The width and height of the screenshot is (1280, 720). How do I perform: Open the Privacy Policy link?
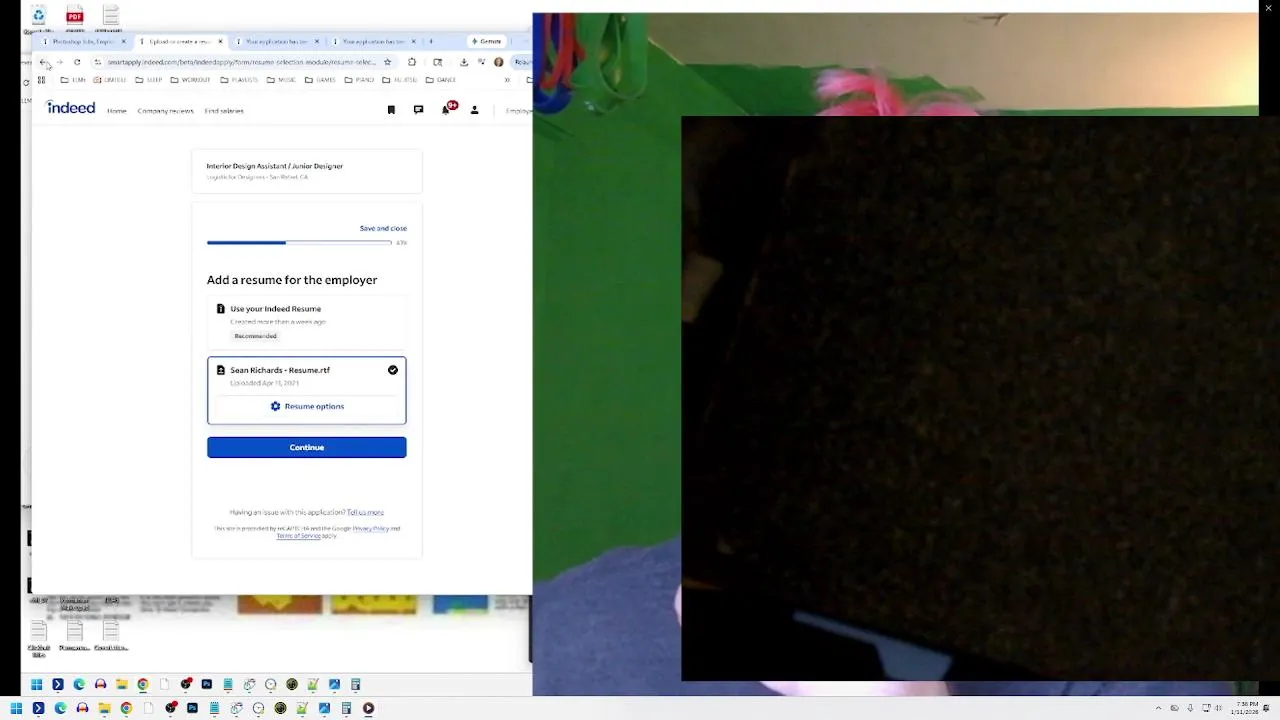pyautogui.click(x=371, y=528)
